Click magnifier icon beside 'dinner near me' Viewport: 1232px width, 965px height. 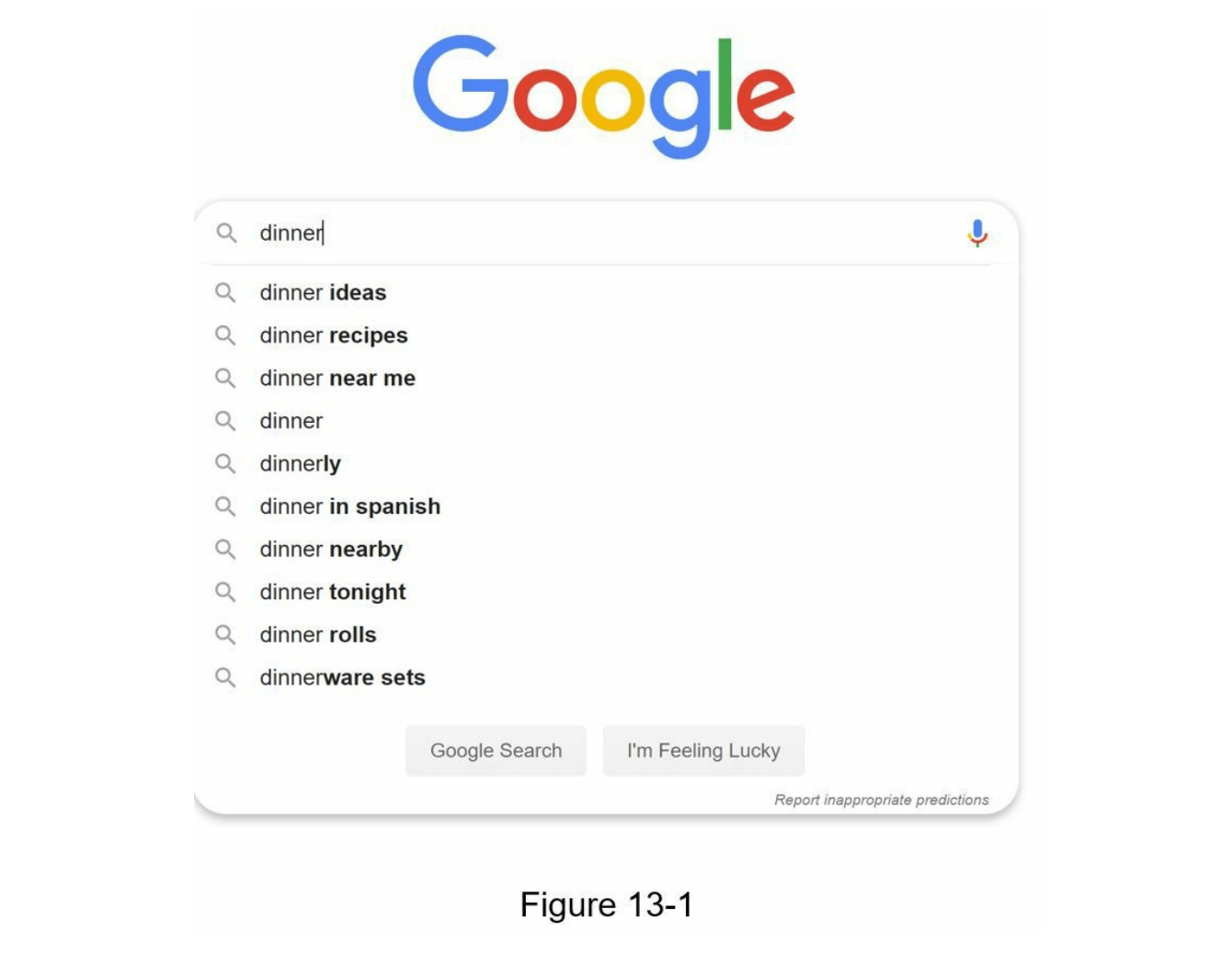225,379
